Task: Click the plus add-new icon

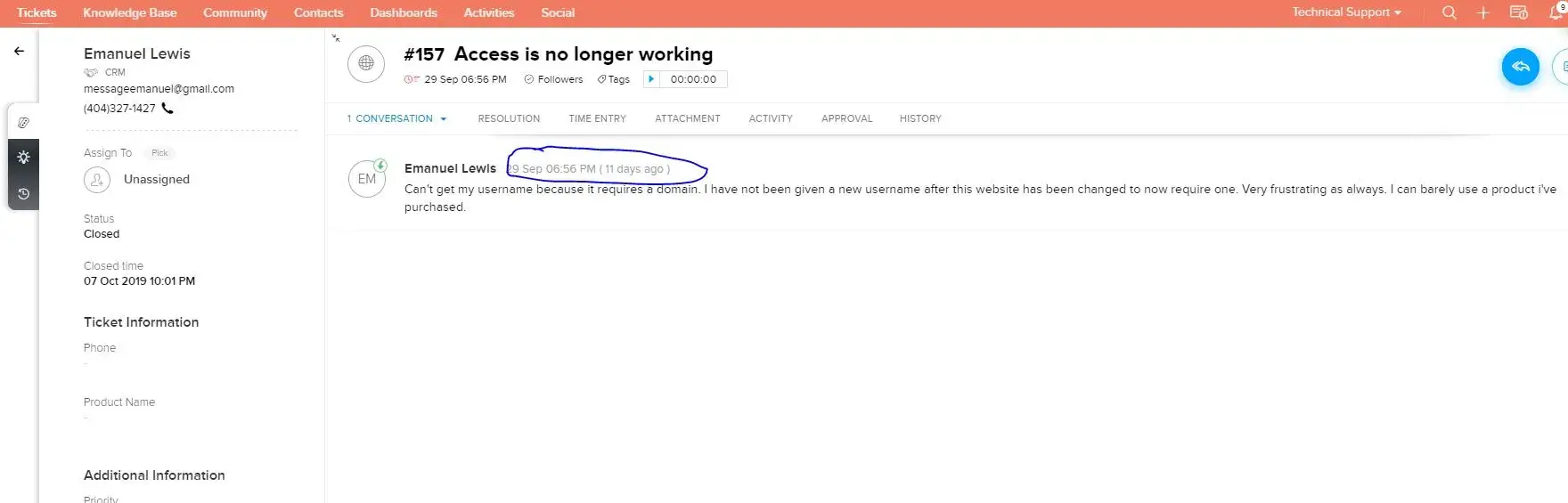Action: click(1482, 12)
